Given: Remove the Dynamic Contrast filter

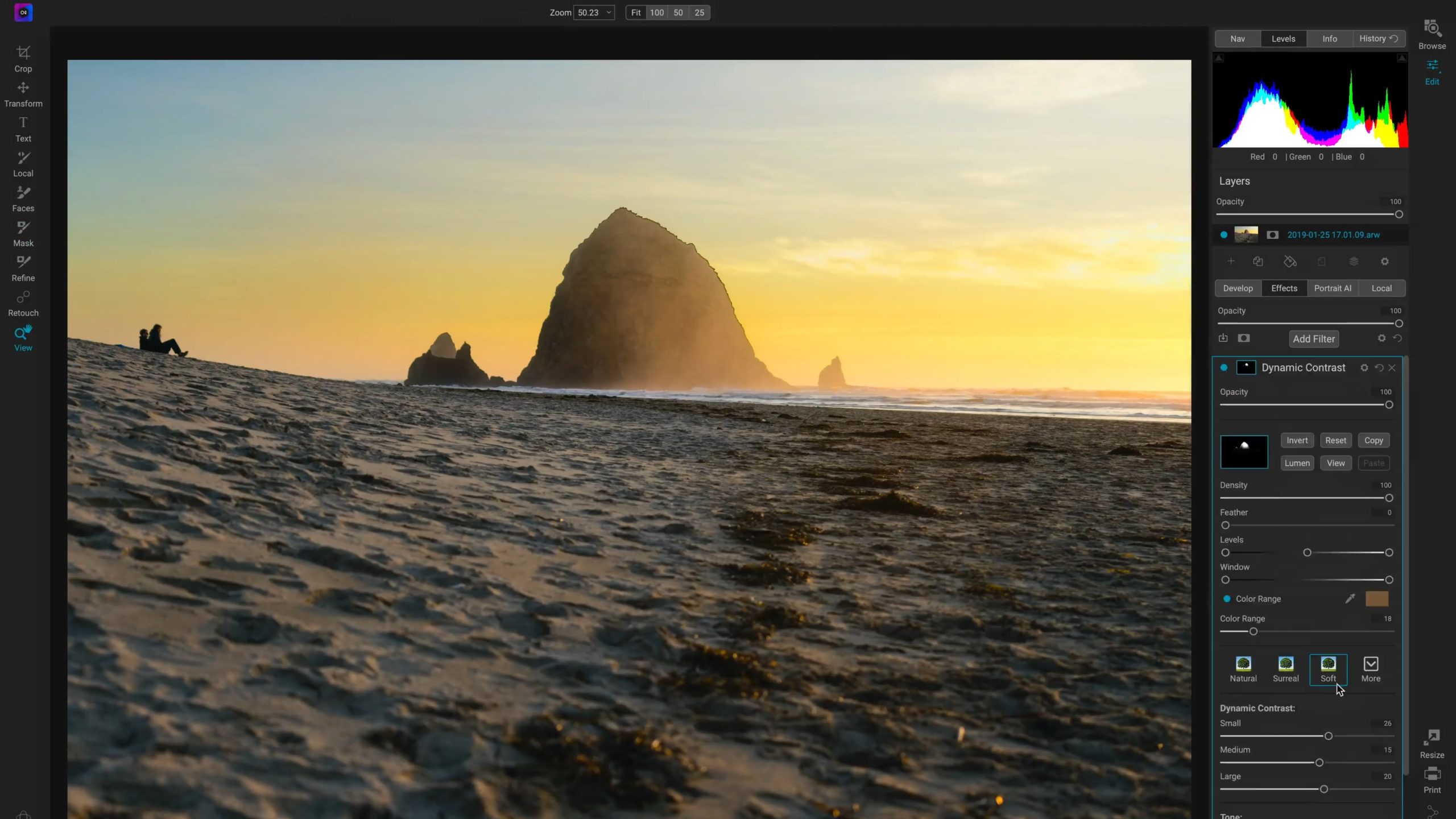Looking at the screenshot, I should tap(1392, 368).
